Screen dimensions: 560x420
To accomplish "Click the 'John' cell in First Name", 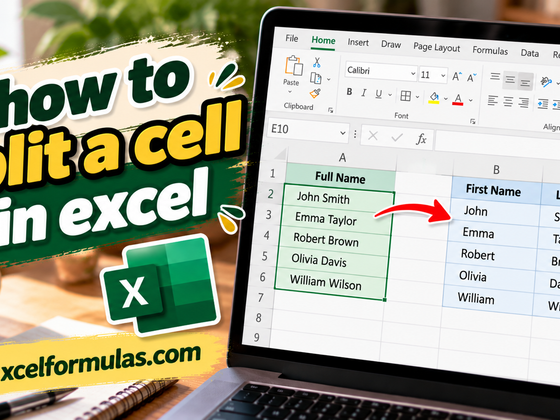I will pos(495,211).
